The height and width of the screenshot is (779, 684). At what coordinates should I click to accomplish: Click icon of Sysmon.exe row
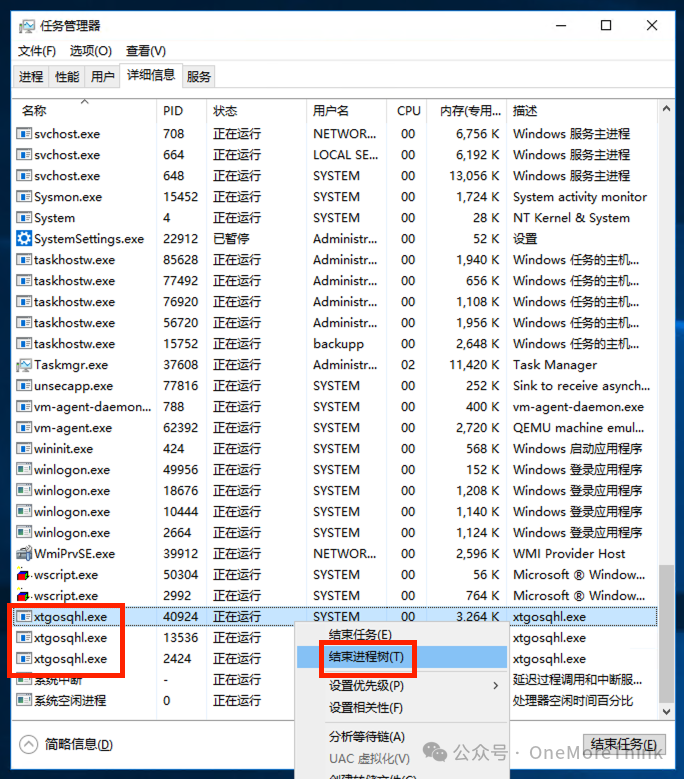coord(23,197)
